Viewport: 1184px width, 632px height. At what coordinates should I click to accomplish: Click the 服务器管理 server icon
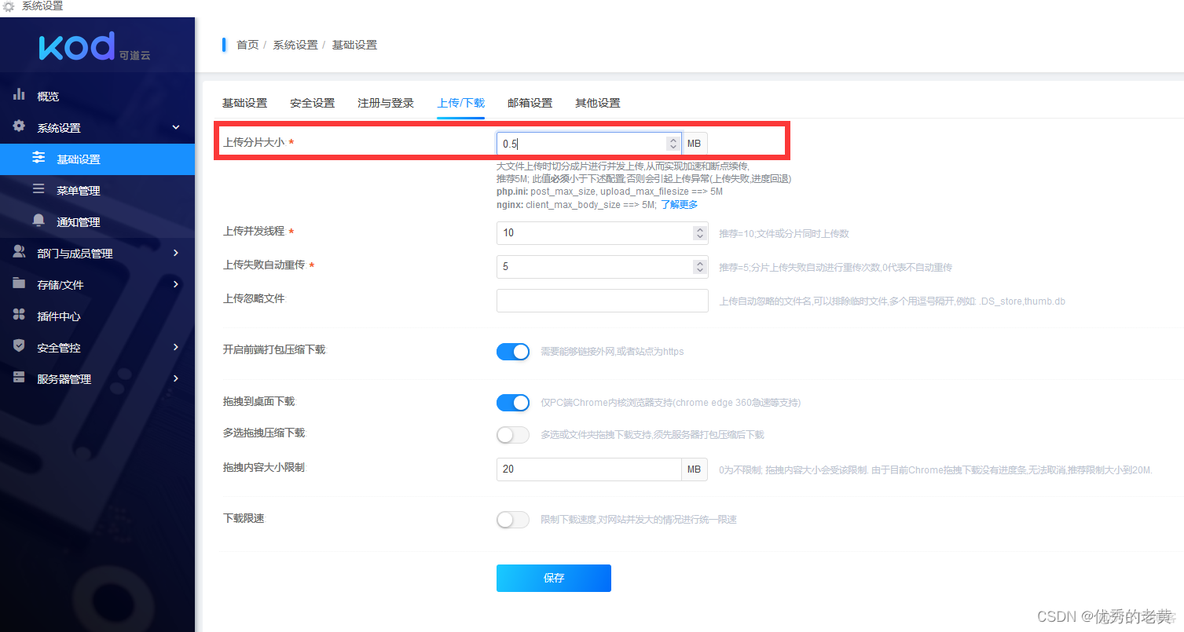[19, 377]
